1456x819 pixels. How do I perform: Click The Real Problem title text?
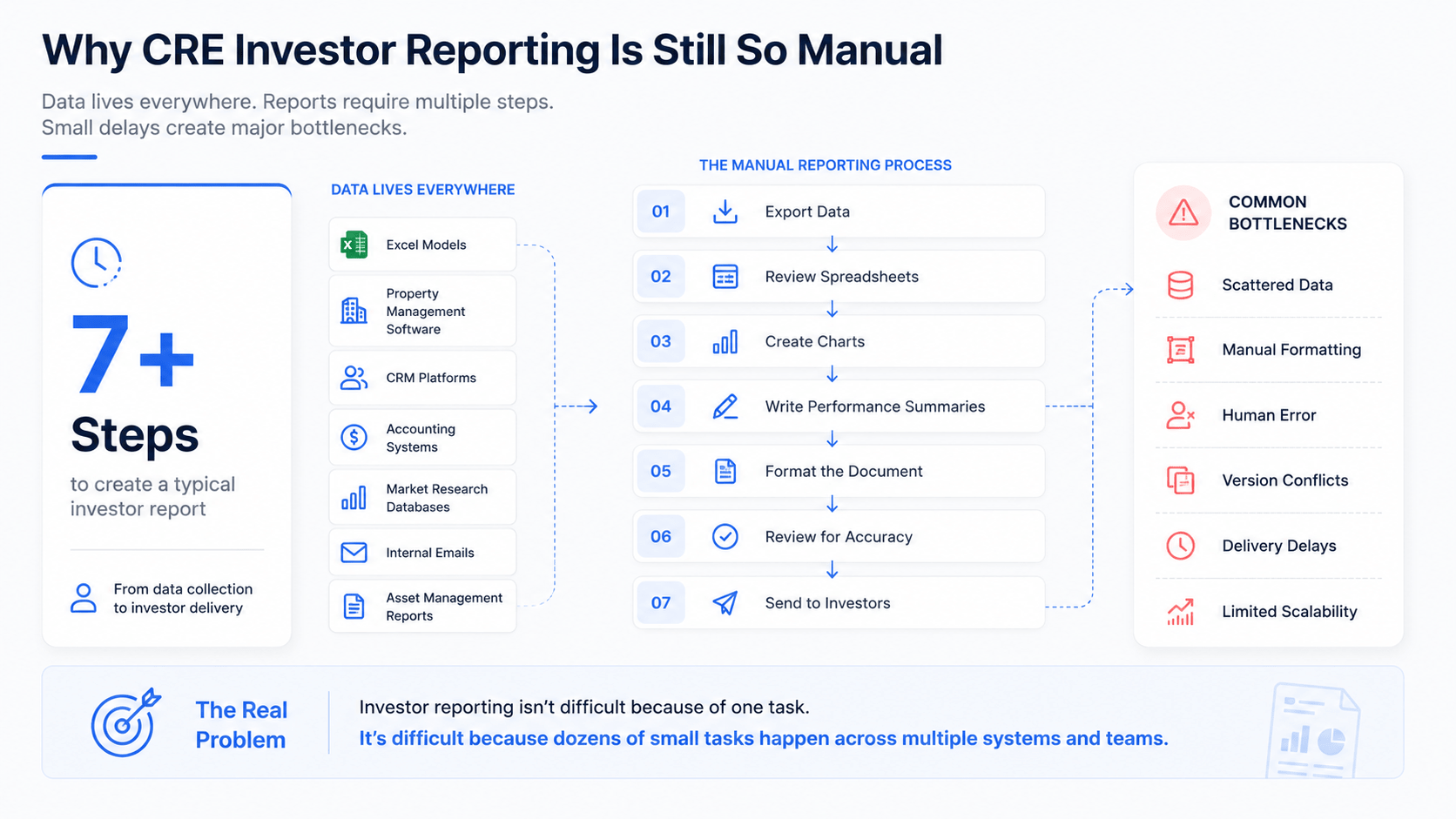(241, 725)
